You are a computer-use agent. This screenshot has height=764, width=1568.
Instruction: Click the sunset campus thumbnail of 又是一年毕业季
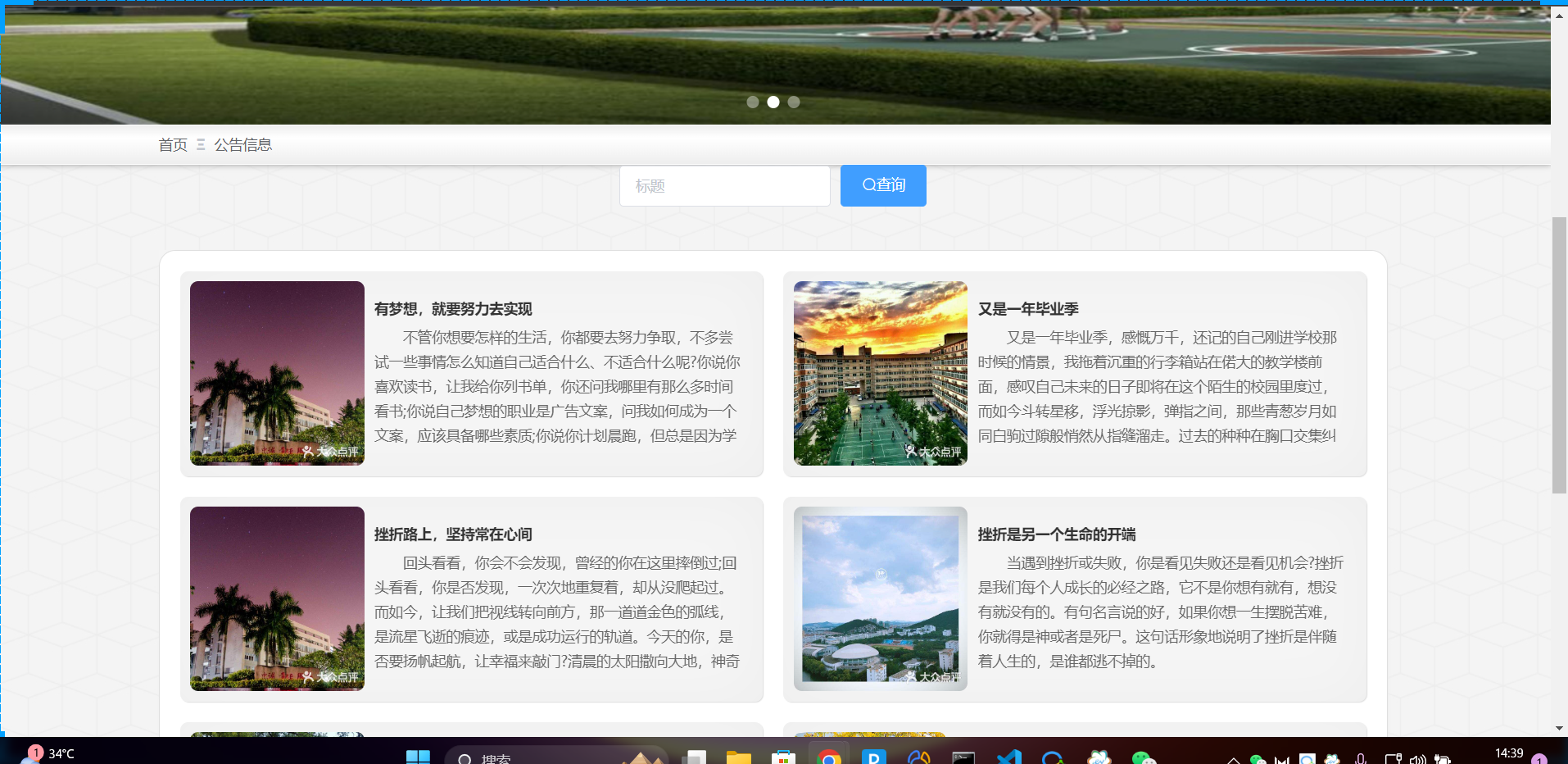pos(881,373)
